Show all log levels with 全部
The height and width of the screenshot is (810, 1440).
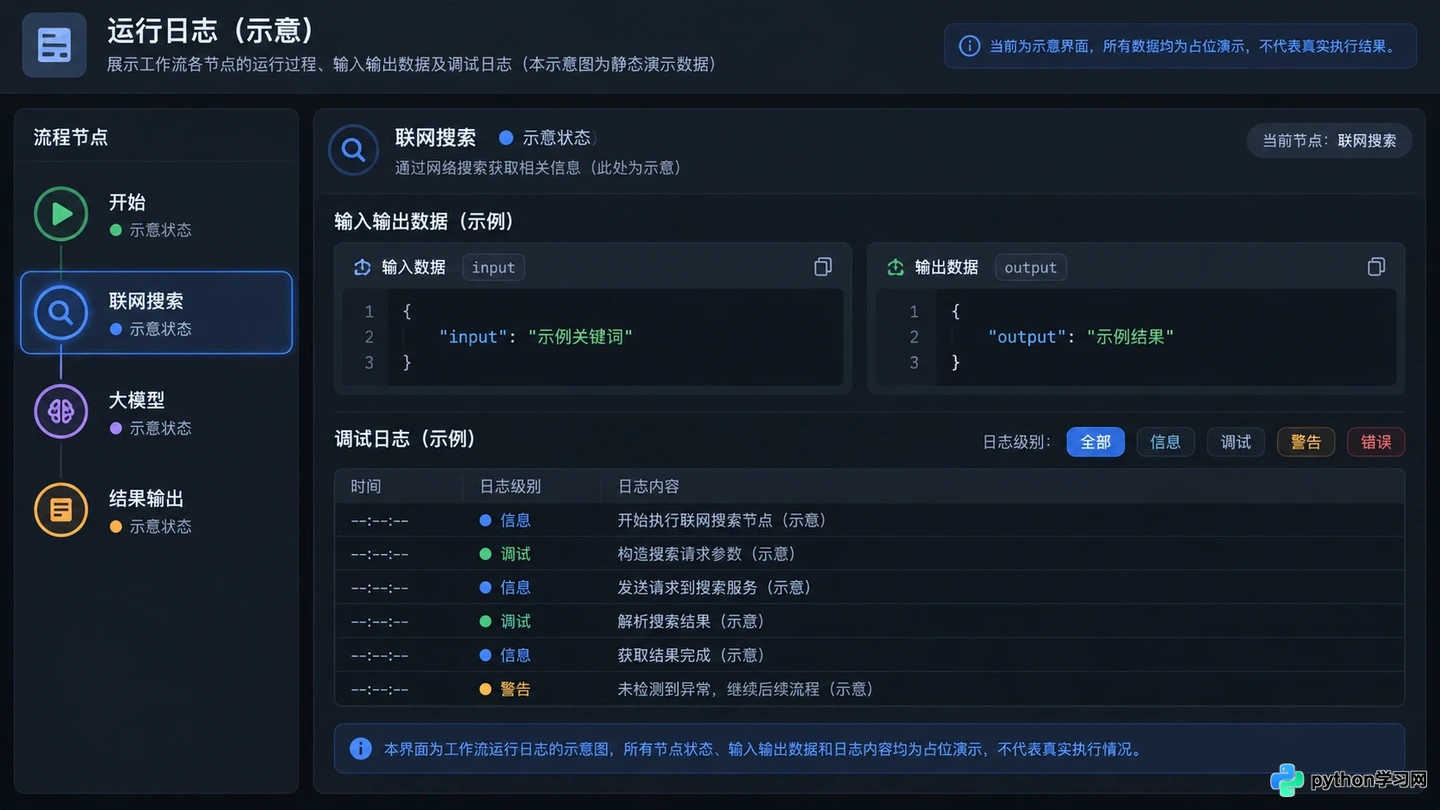(1095, 442)
